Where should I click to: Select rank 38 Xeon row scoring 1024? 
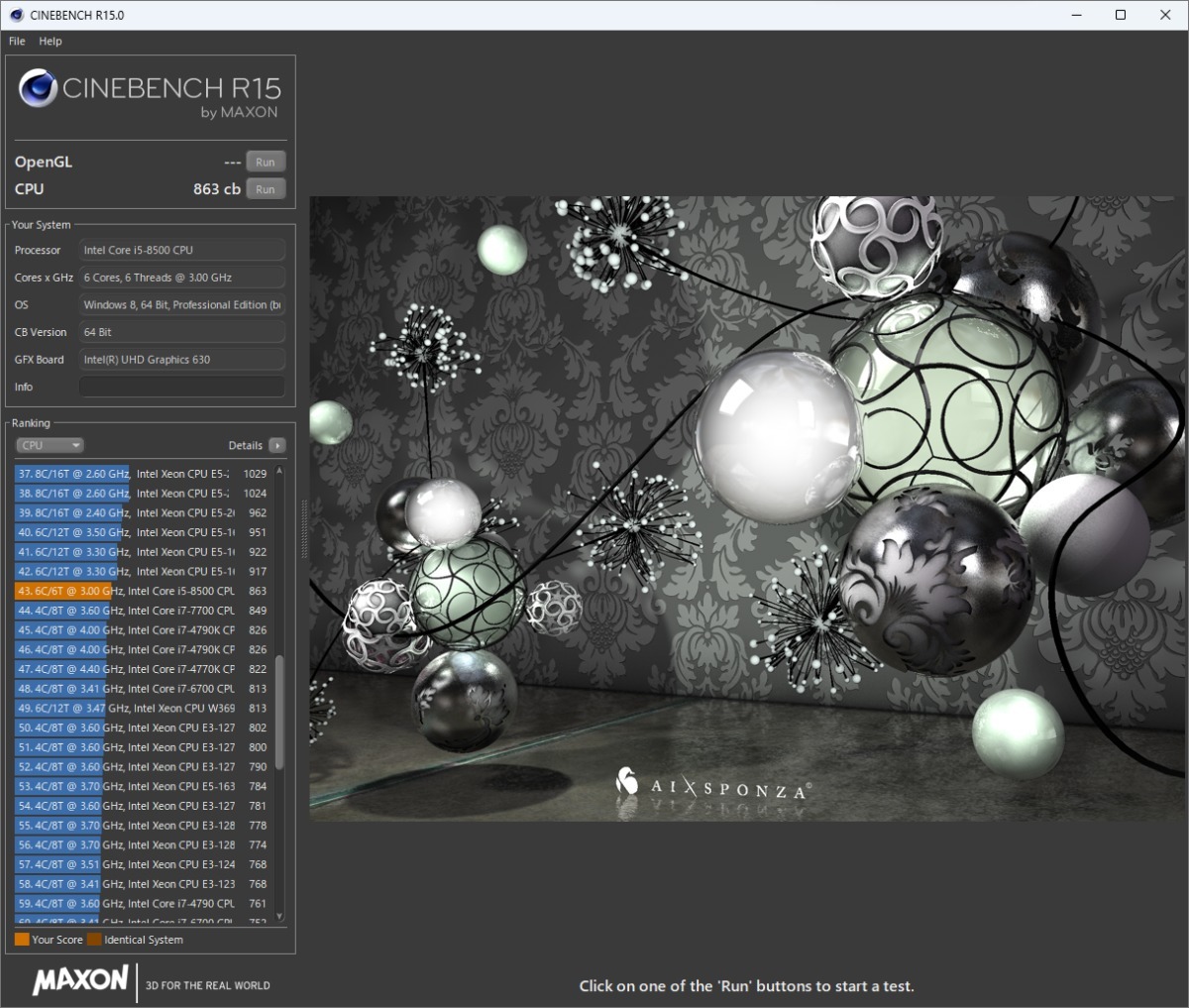pos(143,494)
